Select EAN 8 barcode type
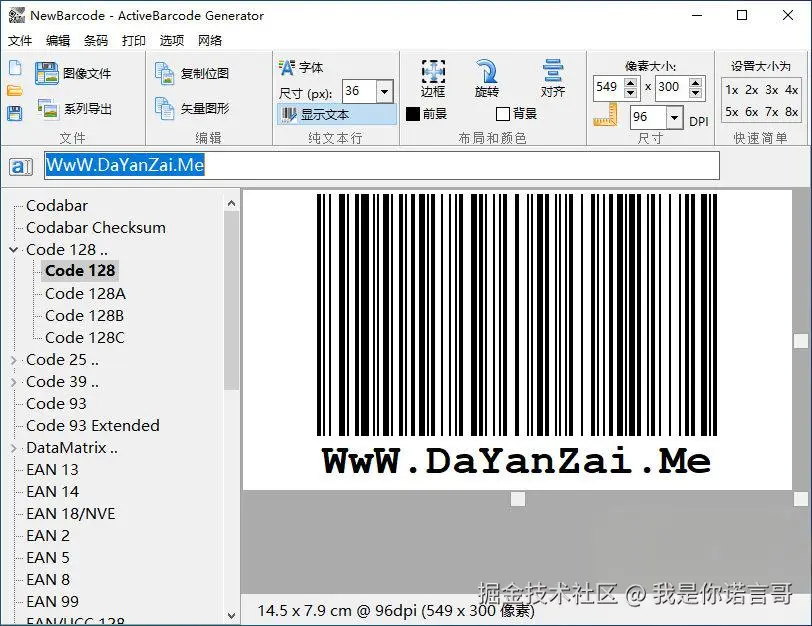This screenshot has height=626, width=812. click(x=48, y=580)
